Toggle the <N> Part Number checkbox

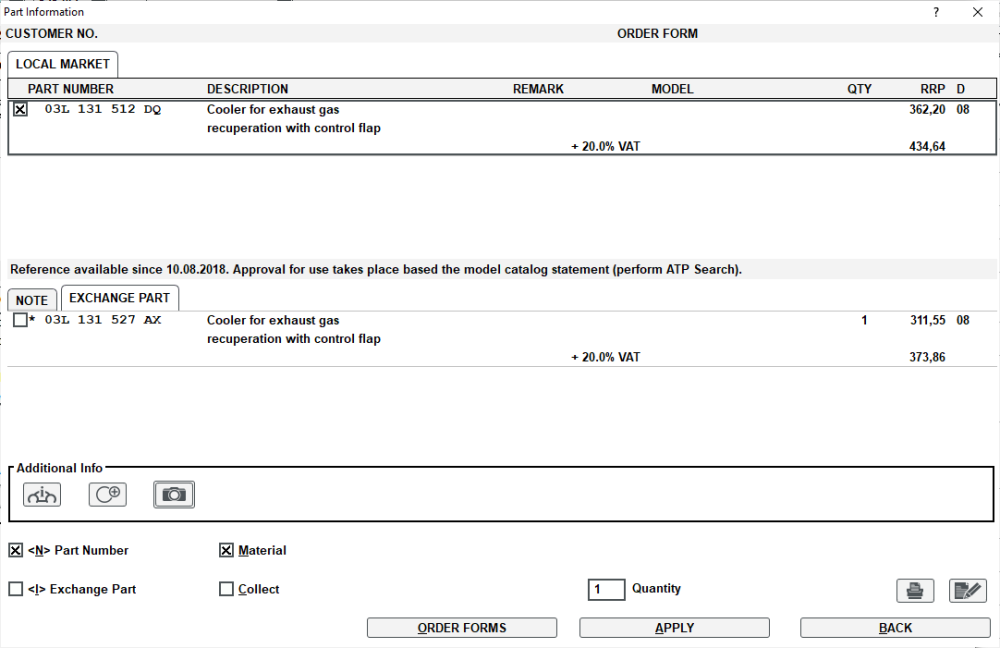pos(16,550)
